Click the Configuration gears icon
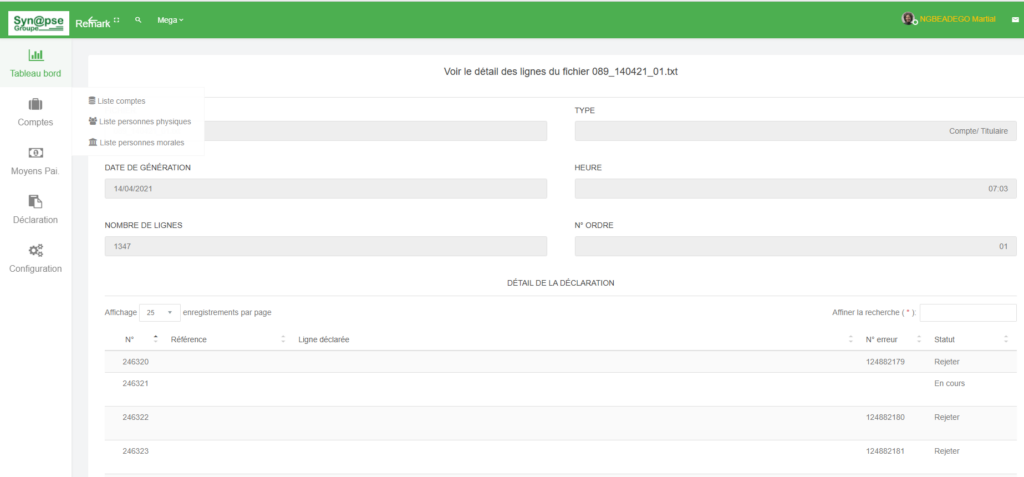Viewport: 1024px width, 477px height. pyautogui.click(x=35, y=250)
